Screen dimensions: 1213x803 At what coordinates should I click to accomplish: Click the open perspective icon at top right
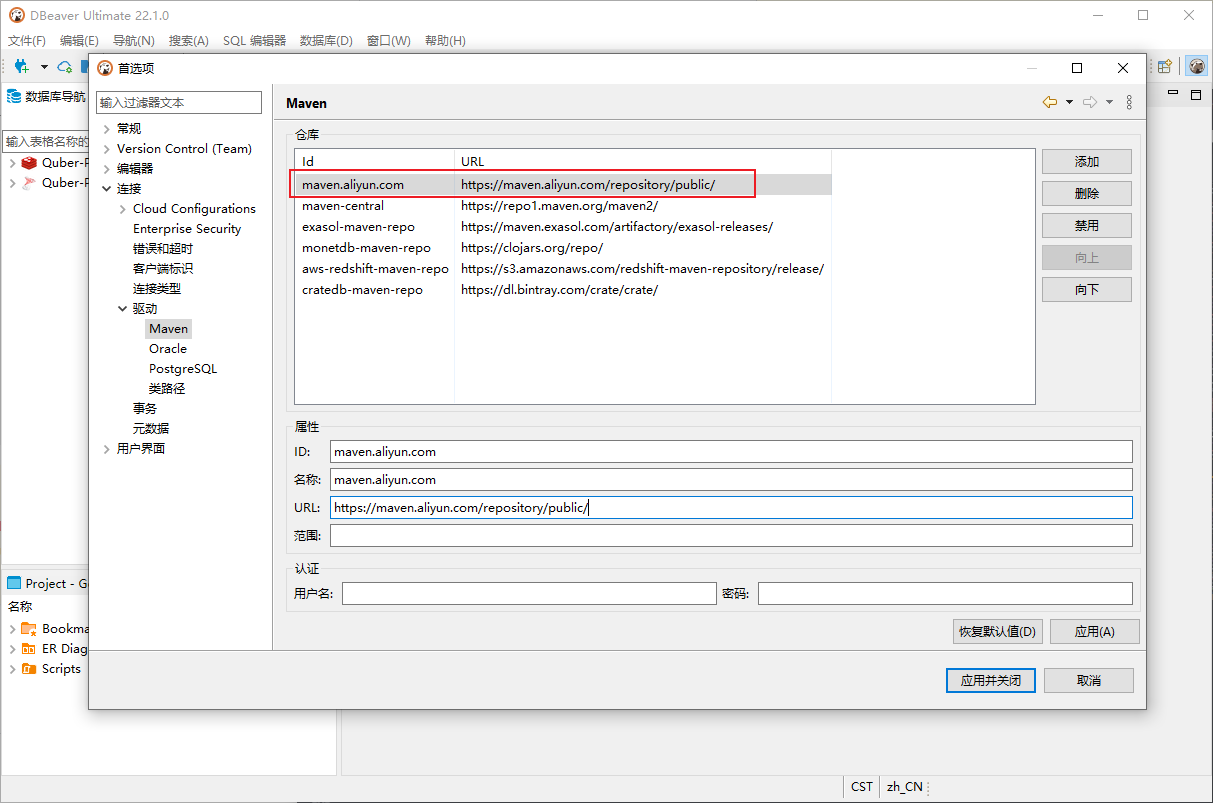(1164, 67)
